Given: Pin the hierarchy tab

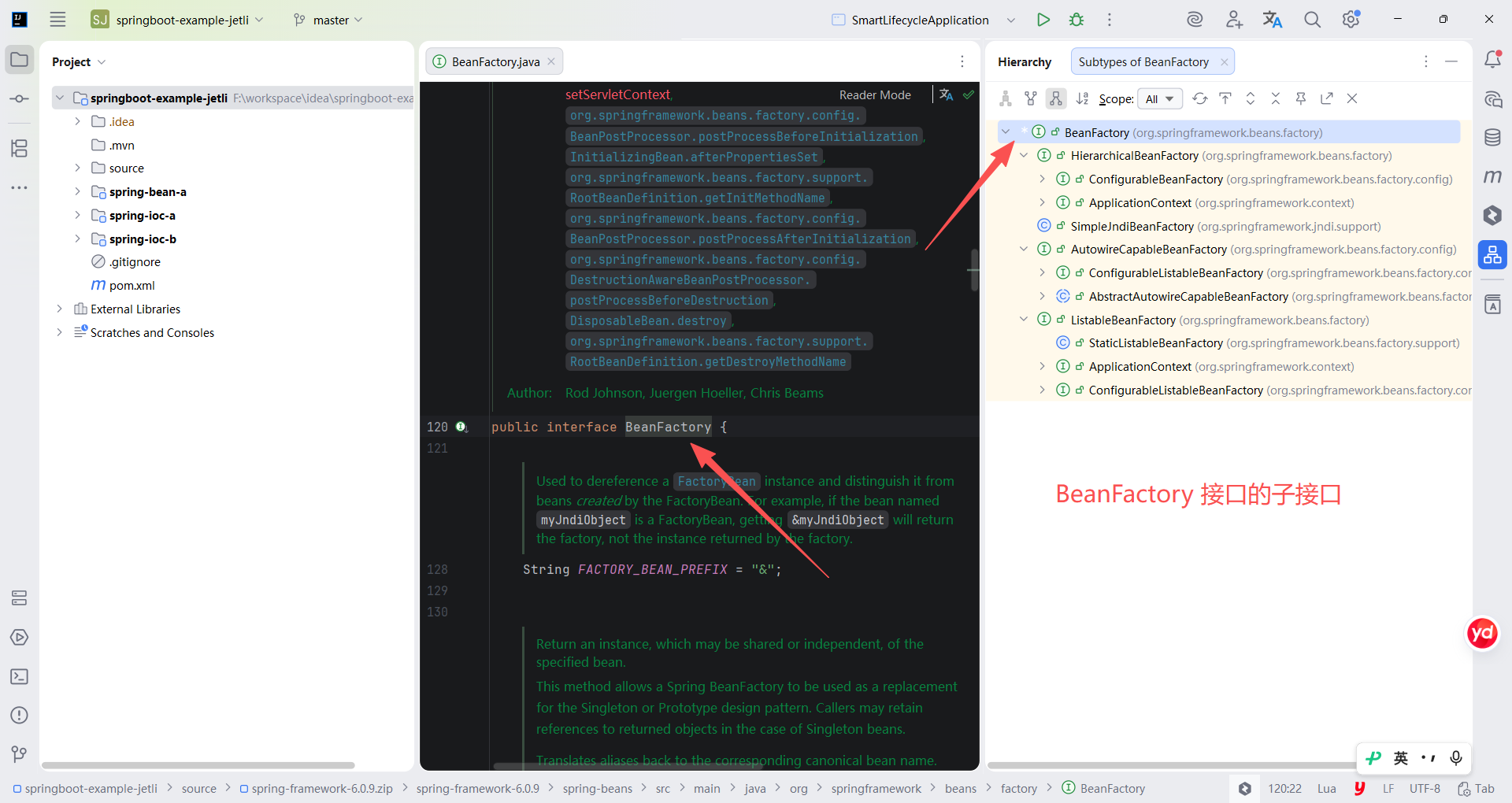Looking at the screenshot, I should click(1301, 98).
